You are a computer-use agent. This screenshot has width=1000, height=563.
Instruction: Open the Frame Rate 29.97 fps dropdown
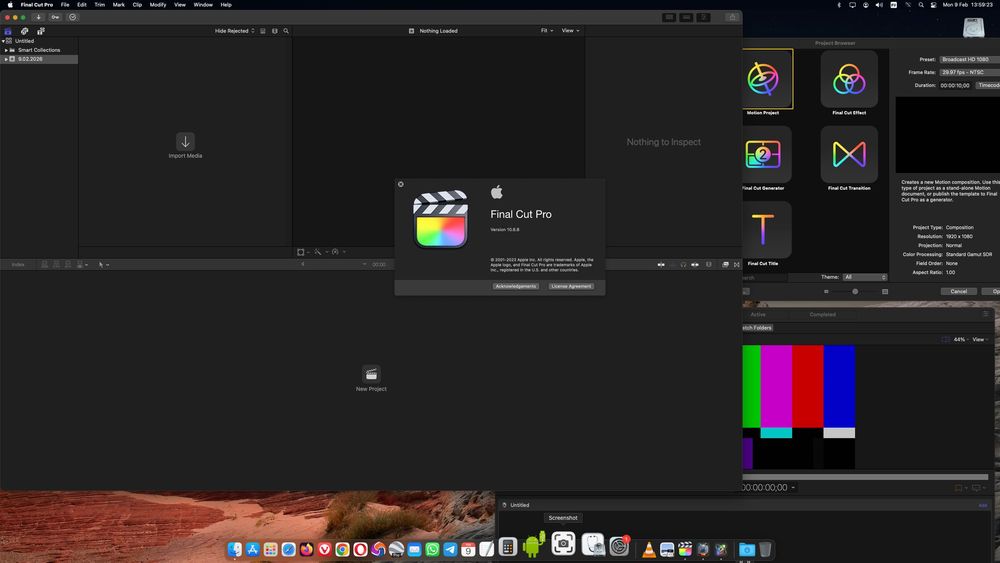coord(969,72)
